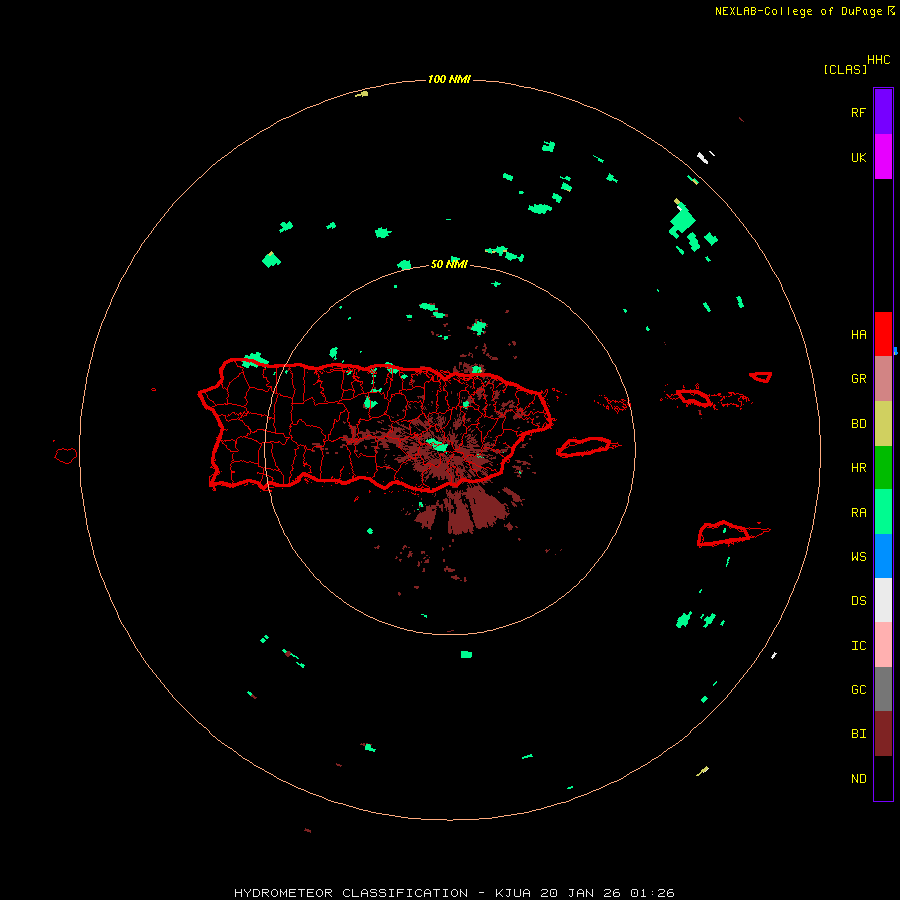Click the Hydrometeor Classification KJUA title caption
This screenshot has height=900, width=900.
click(454, 893)
